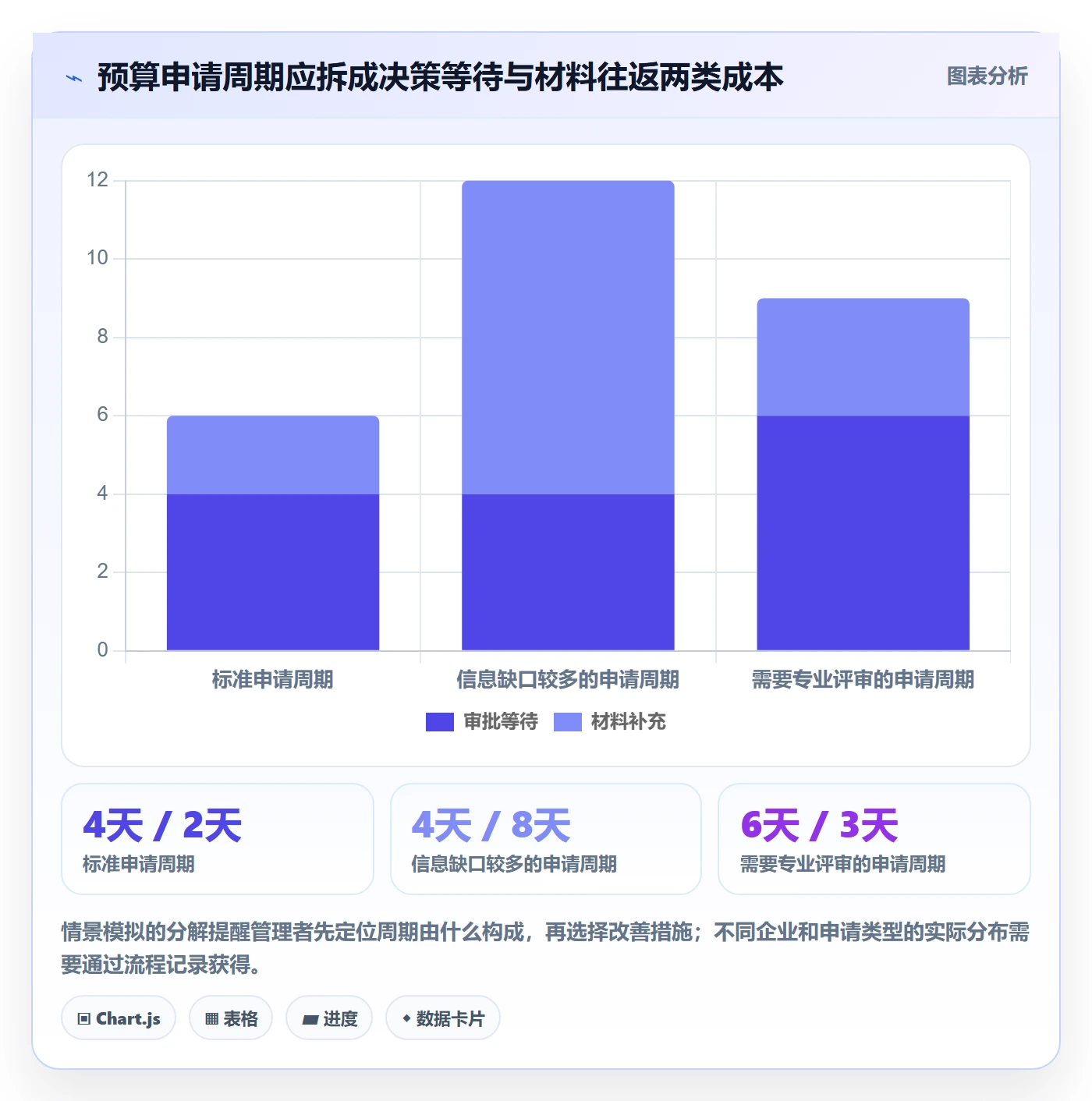Click the Chart.js tag
Screen dimensions: 1092x1101
coord(119,1018)
